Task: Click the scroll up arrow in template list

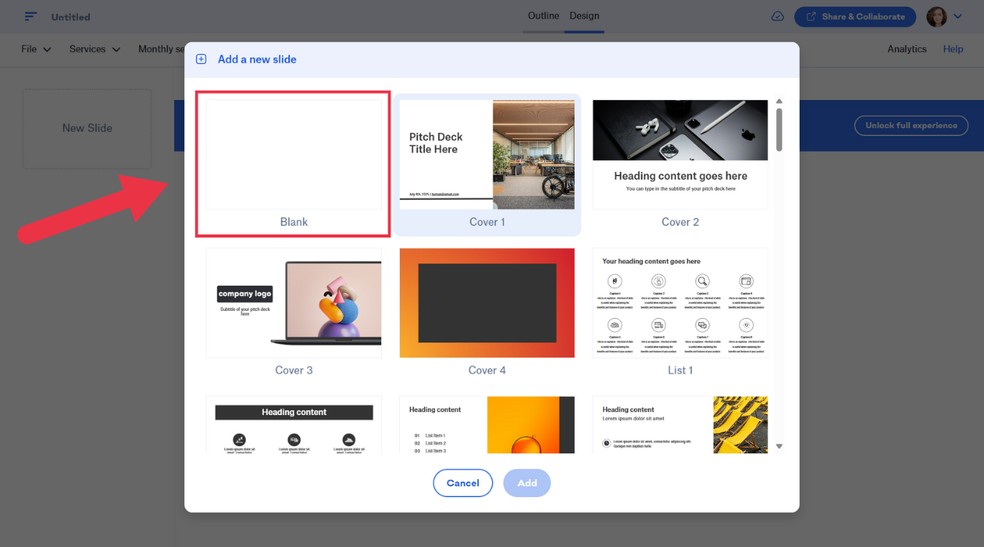Action: (x=779, y=101)
